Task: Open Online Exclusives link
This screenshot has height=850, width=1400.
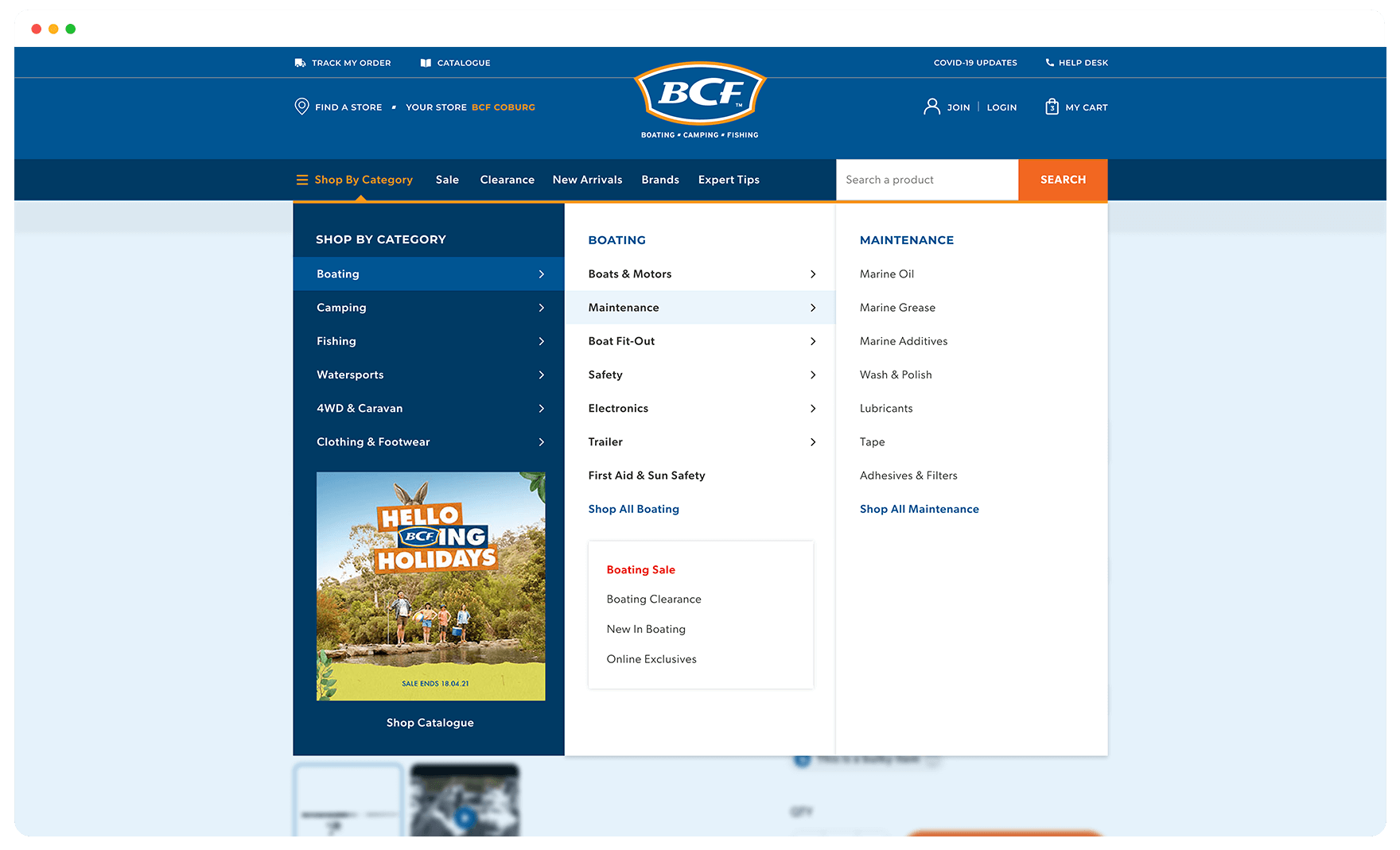Action: pyautogui.click(x=651, y=659)
